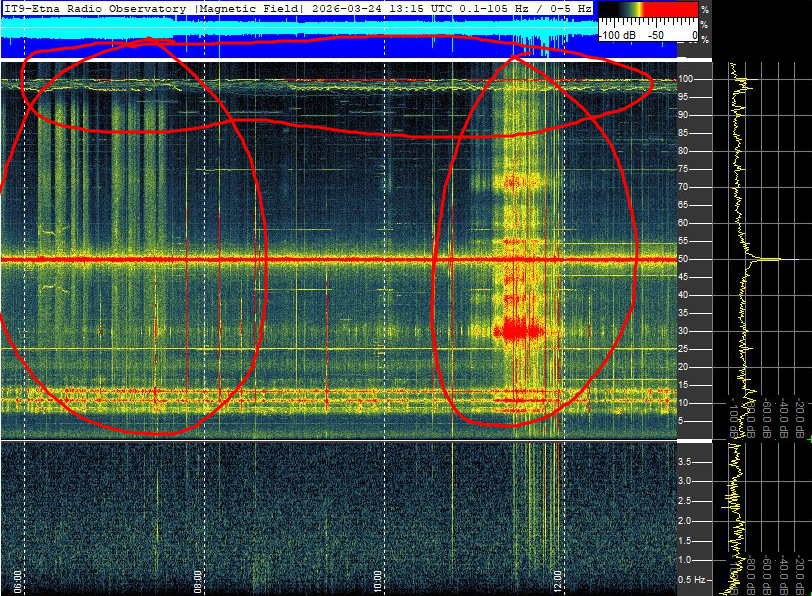Image resolution: width=812 pixels, height=596 pixels.
Task: Click the 08:00 time axis label
Action: 199,580
